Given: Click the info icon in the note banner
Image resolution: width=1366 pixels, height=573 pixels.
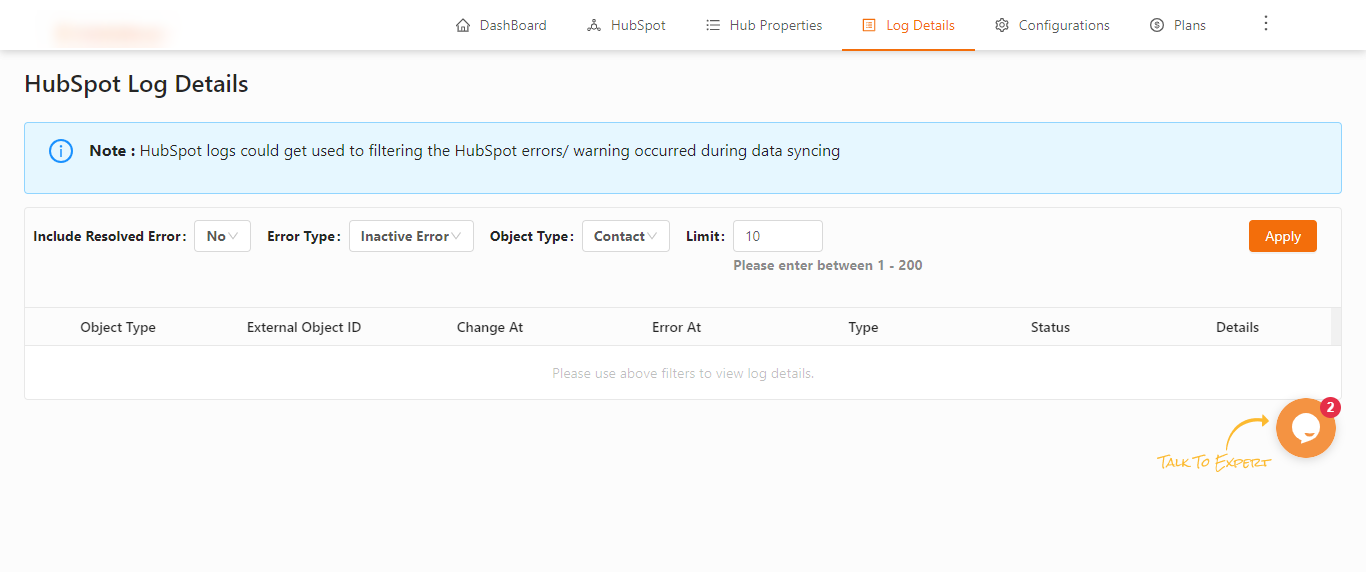Looking at the screenshot, I should click(x=61, y=151).
